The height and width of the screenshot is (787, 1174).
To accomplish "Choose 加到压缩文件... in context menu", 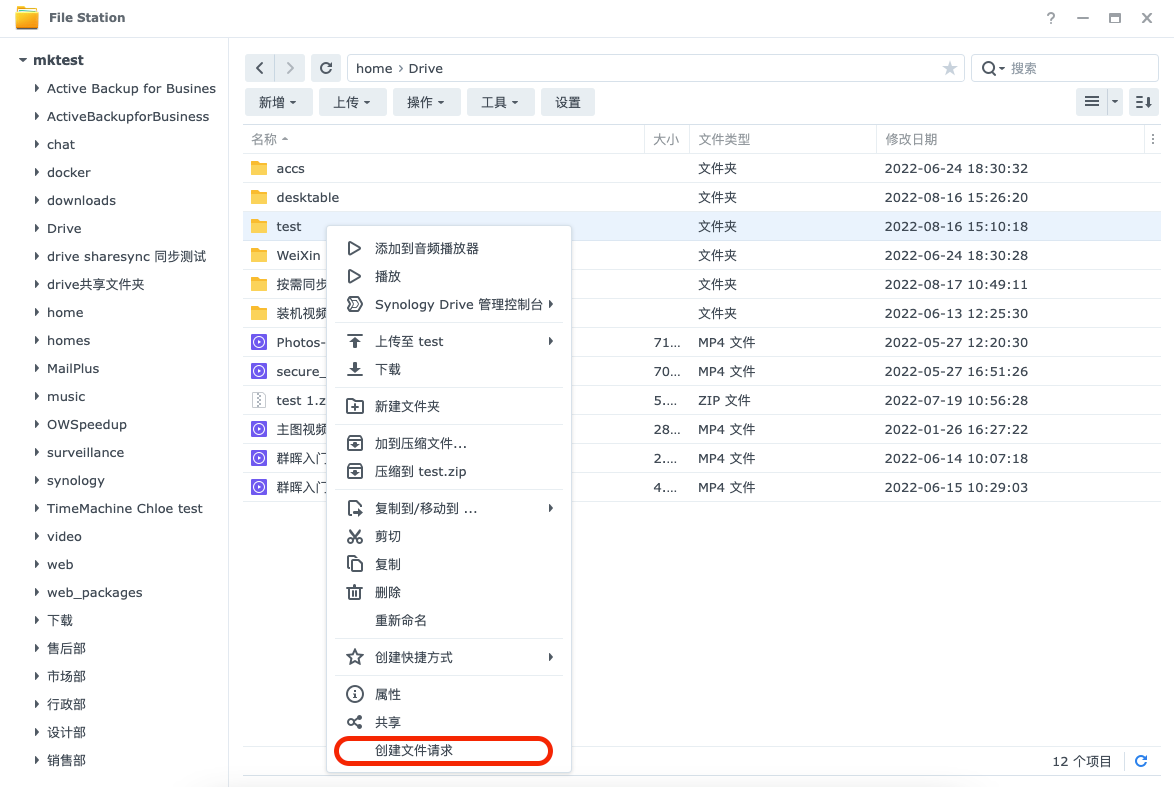I will [x=448, y=443].
